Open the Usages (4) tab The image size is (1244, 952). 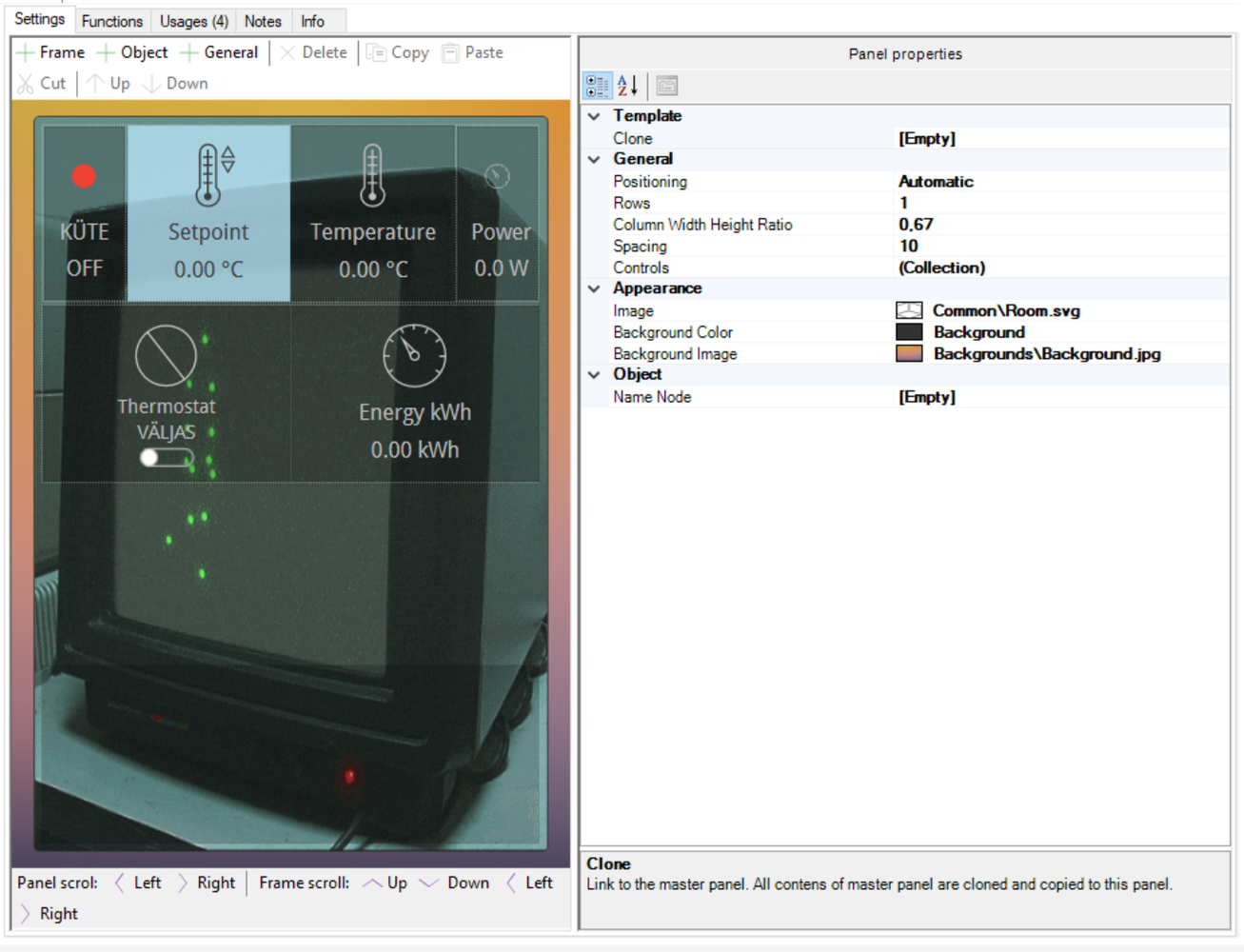[x=193, y=21]
